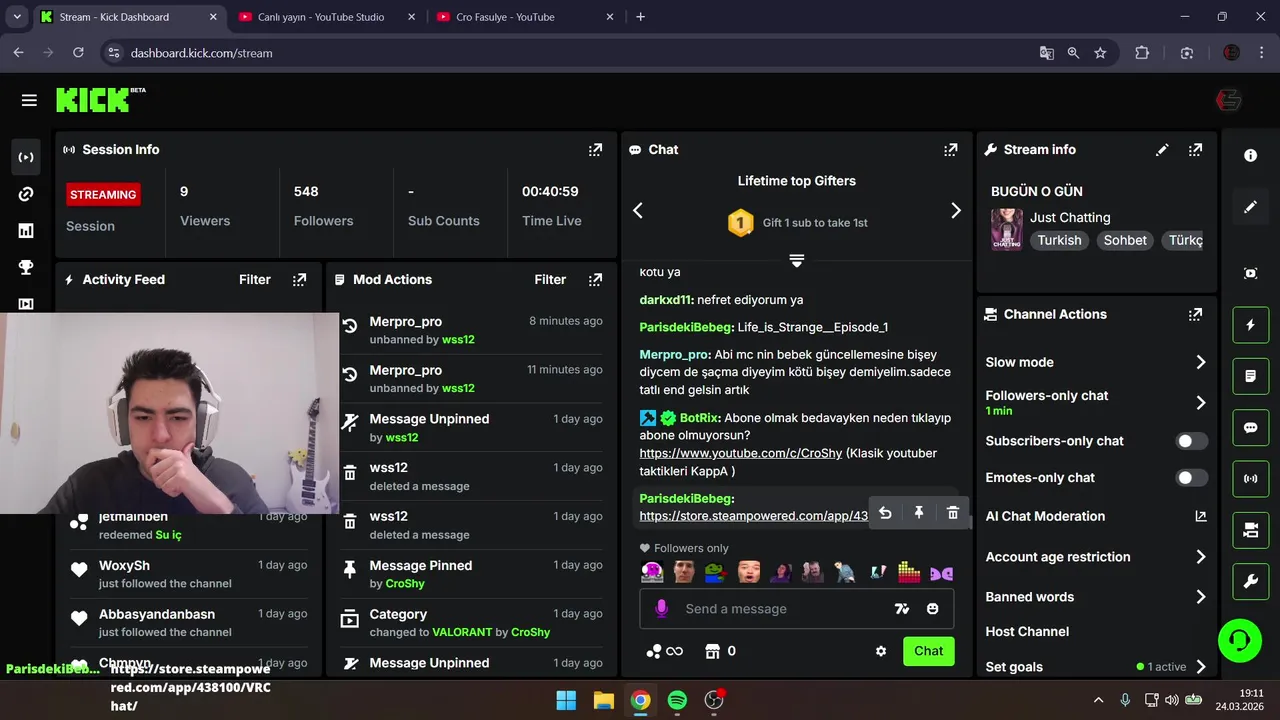Click the wrench tools icon in right sidebar

(1251, 581)
